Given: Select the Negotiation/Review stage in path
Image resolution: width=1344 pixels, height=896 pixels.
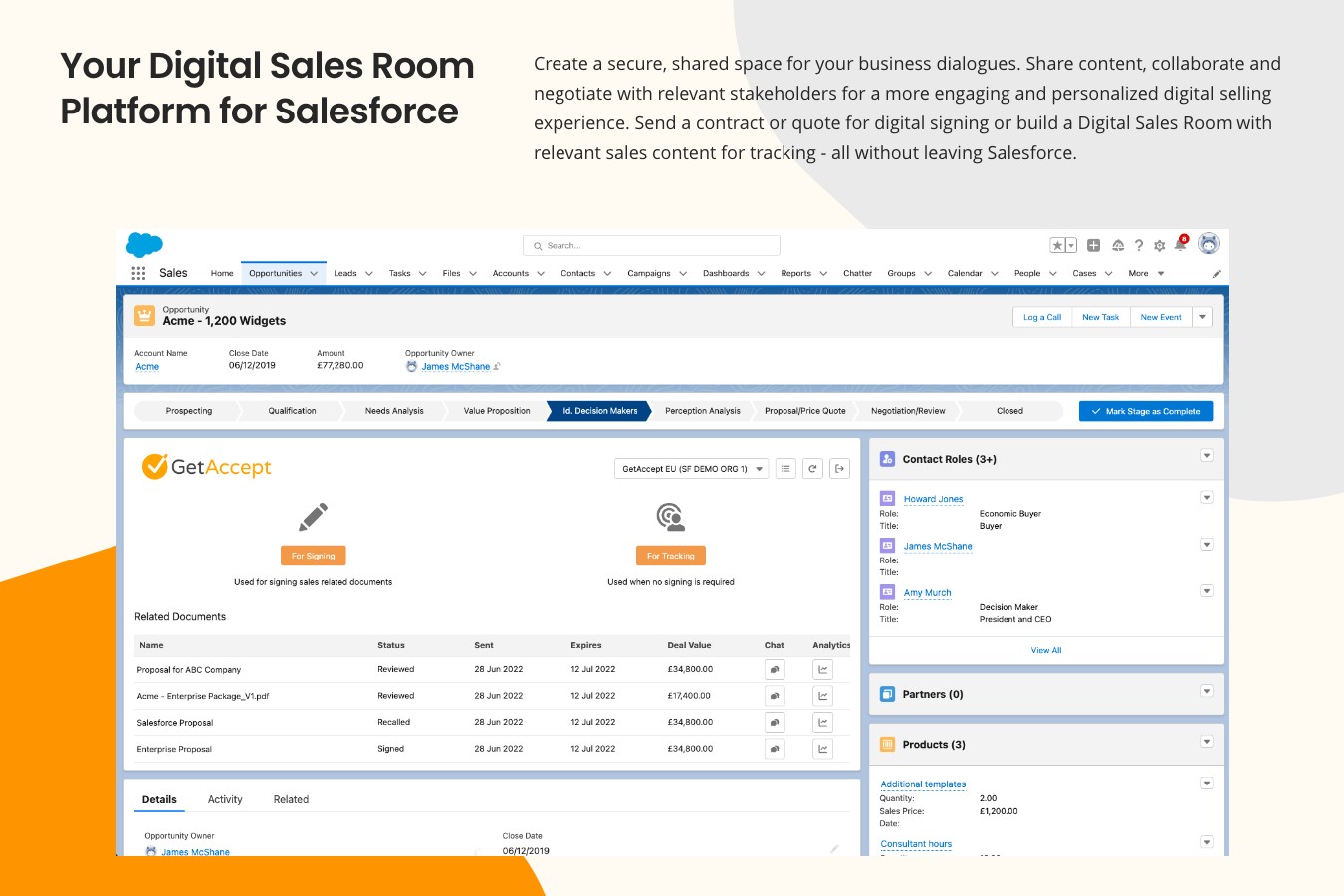Looking at the screenshot, I should [908, 411].
